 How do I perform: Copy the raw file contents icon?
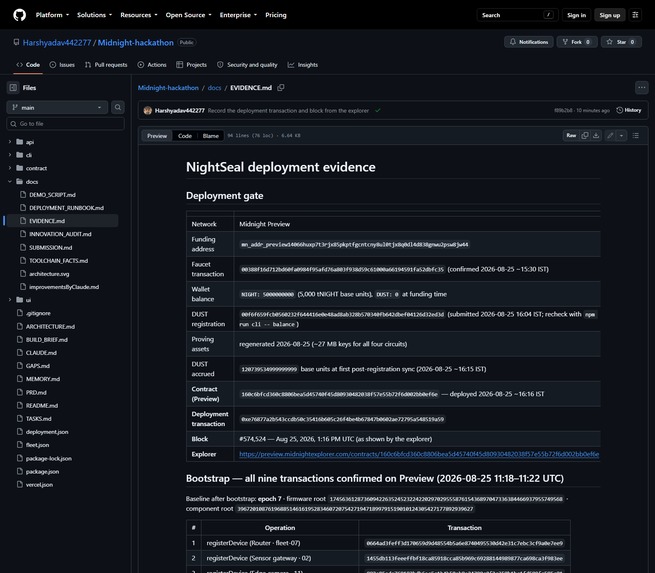(x=585, y=135)
